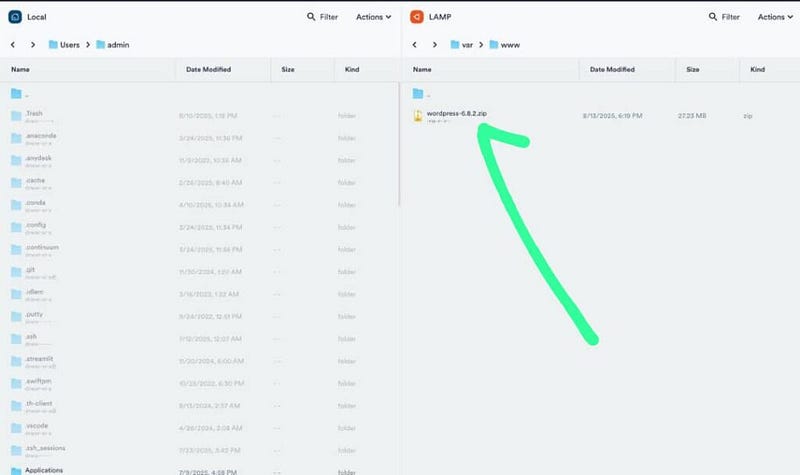
Task: Select the .putty folder
Action: pos(199,316)
